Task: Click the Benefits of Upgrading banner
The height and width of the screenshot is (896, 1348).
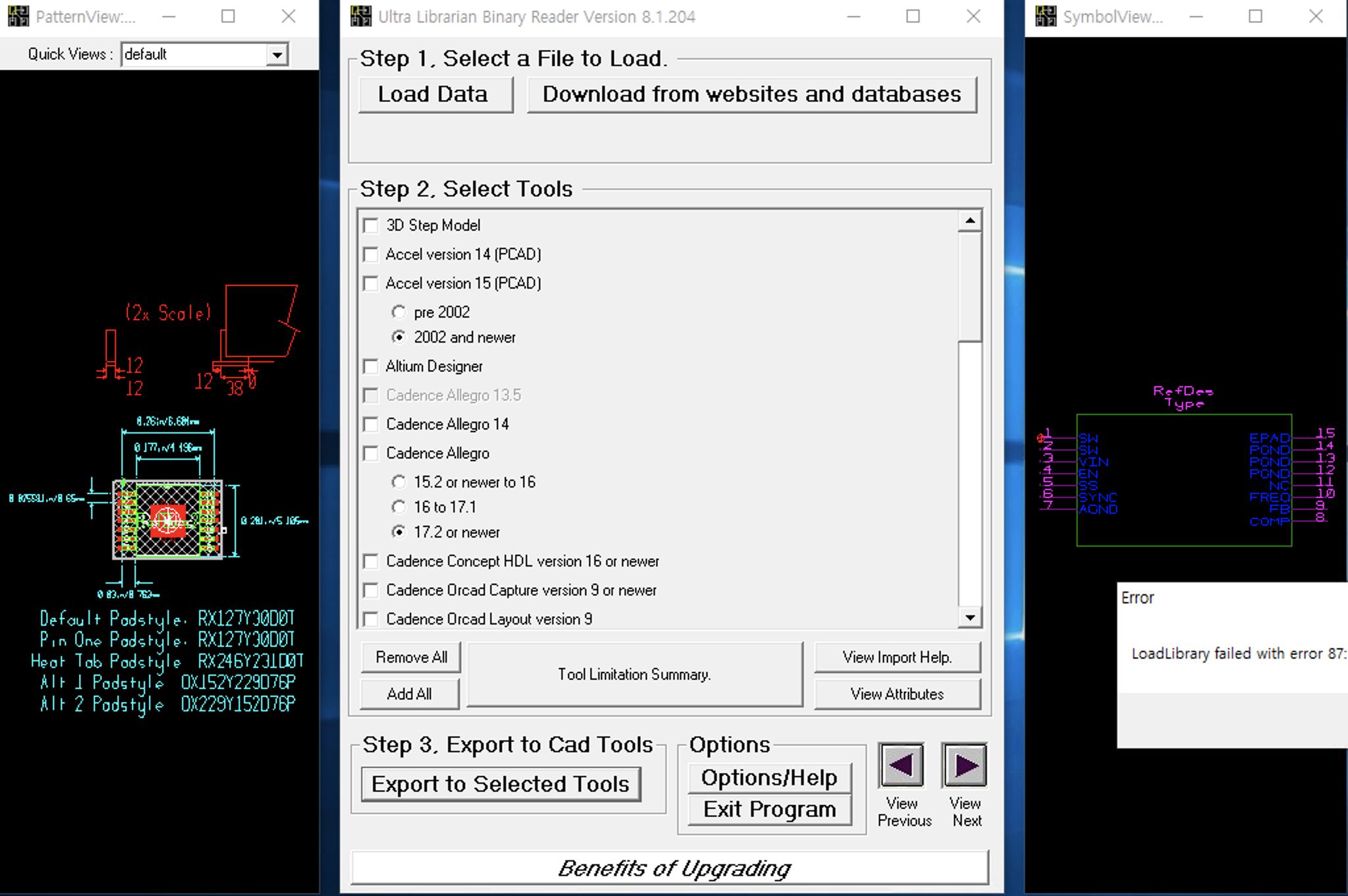Action: (670, 868)
